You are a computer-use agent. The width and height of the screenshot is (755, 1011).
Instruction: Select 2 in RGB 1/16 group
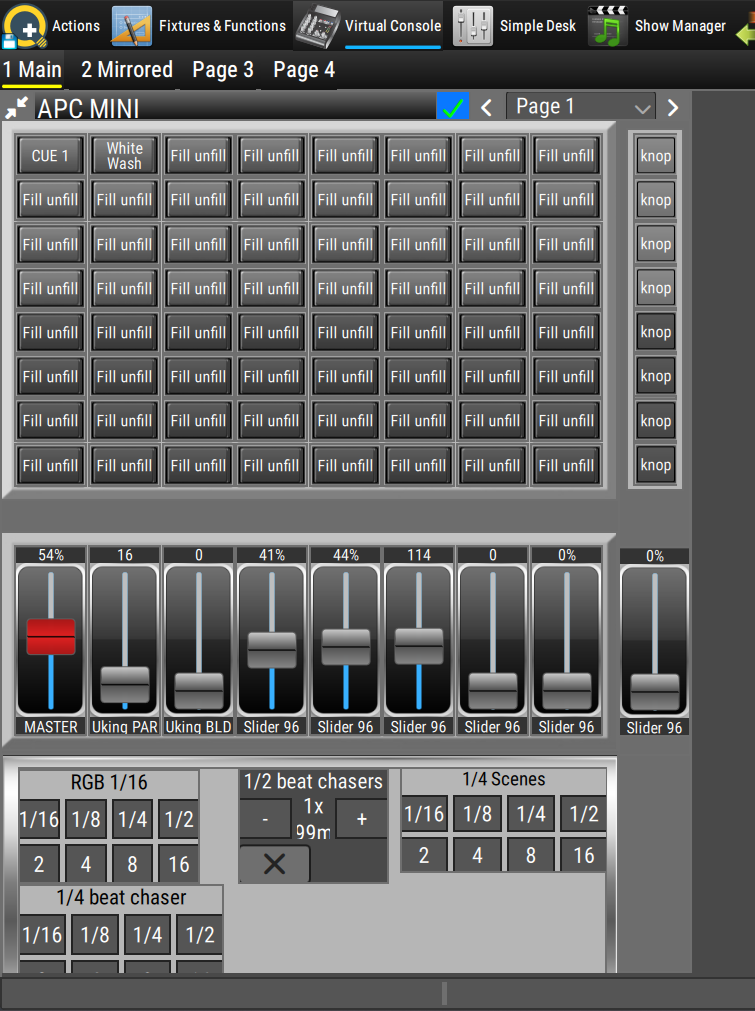click(40, 863)
